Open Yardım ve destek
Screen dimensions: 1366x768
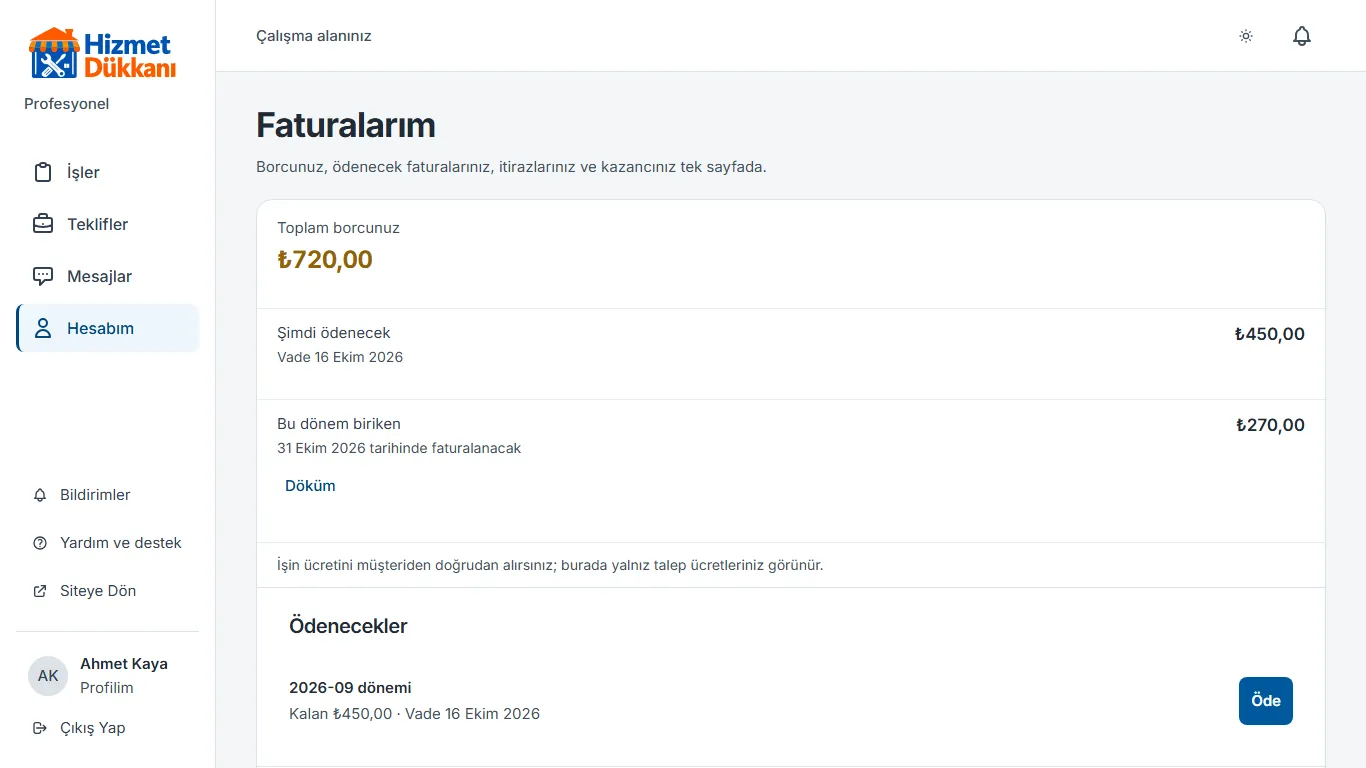pyautogui.click(x=108, y=543)
